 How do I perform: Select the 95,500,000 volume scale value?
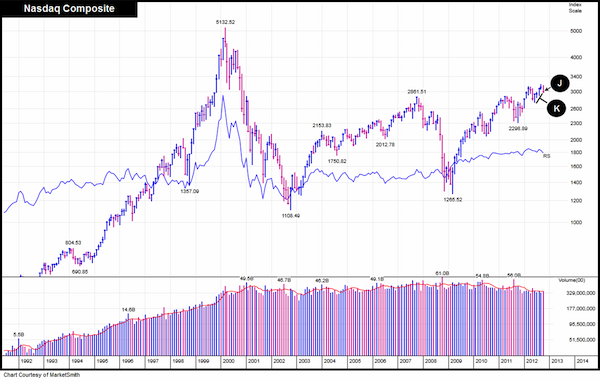pyautogui.click(x=582, y=324)
